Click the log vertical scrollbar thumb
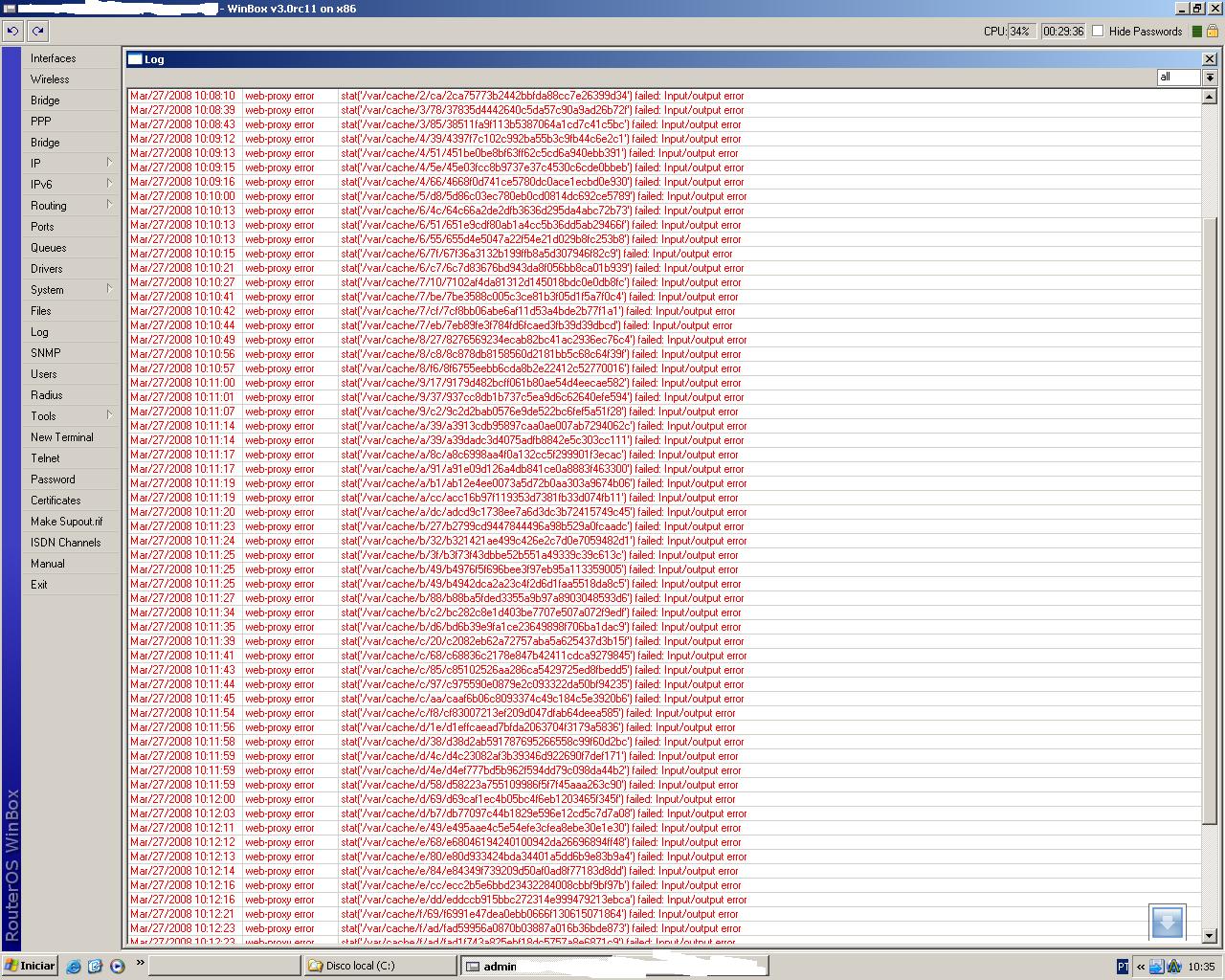This screenshot has width=1225, height=980. click(1210, 520)
